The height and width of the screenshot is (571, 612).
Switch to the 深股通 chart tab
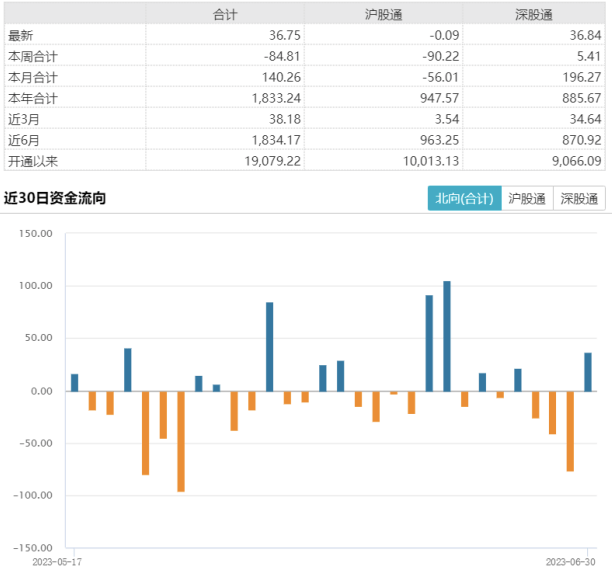pos(579,198)
